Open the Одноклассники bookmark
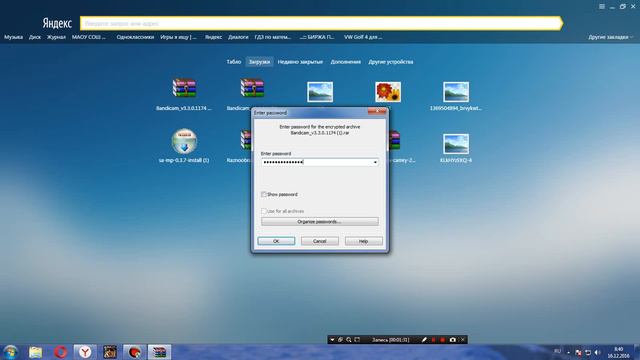The image size is (640, 360). (135, 37)
